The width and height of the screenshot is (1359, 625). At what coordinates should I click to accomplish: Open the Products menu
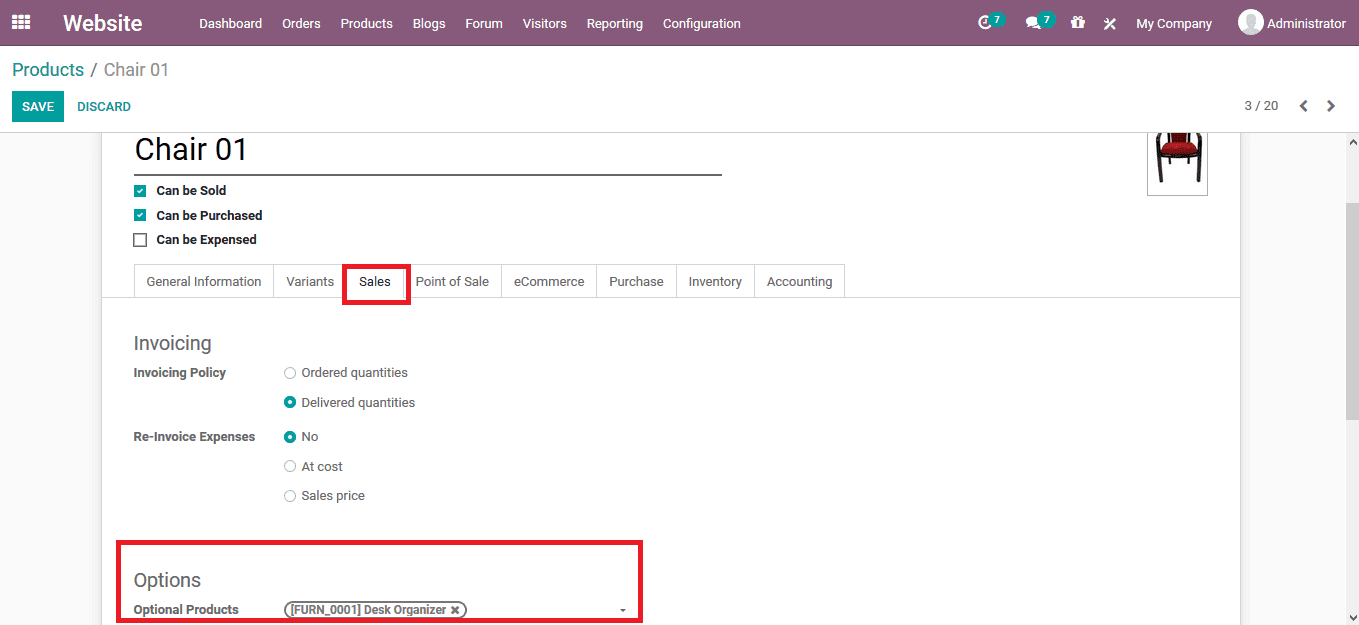click(x=366, y=23)
